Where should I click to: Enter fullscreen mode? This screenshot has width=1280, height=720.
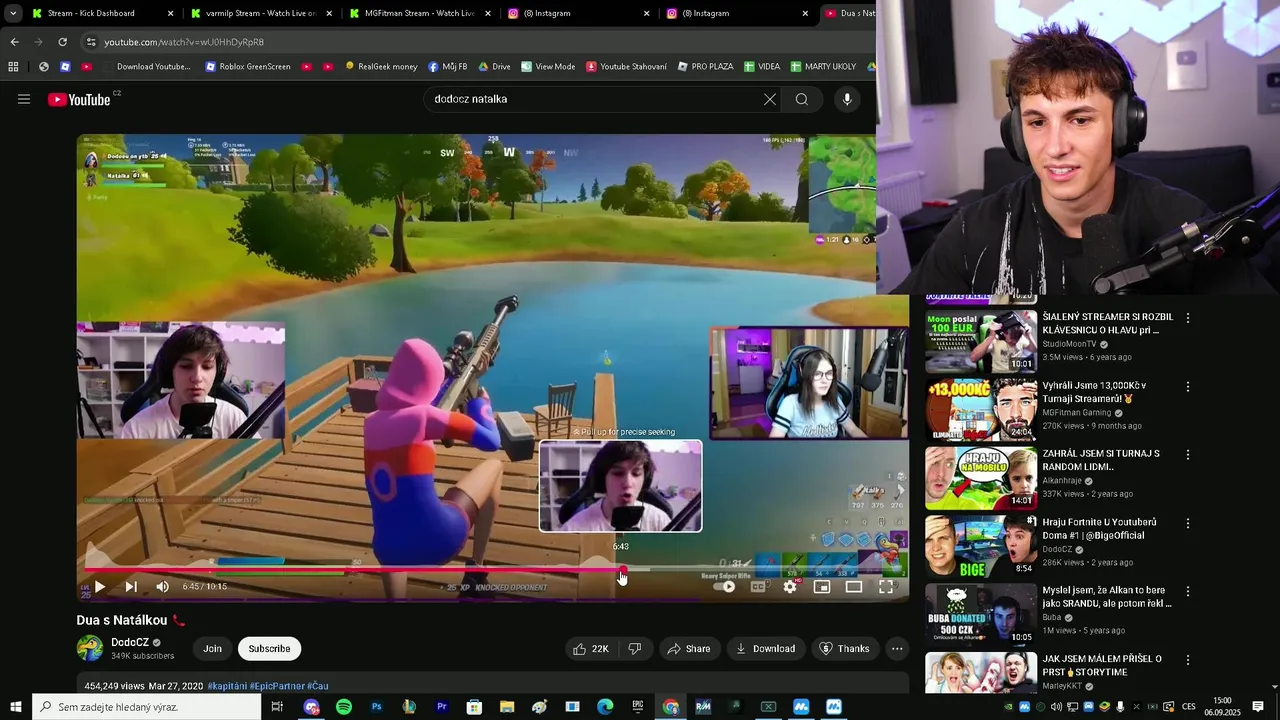coord(886,587)
